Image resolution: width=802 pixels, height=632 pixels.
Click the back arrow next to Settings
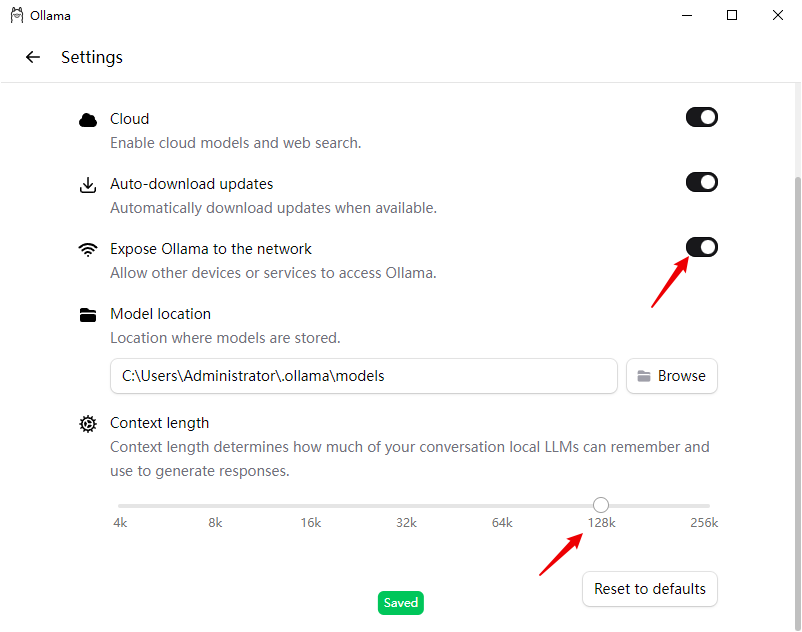tap(33, 57)
